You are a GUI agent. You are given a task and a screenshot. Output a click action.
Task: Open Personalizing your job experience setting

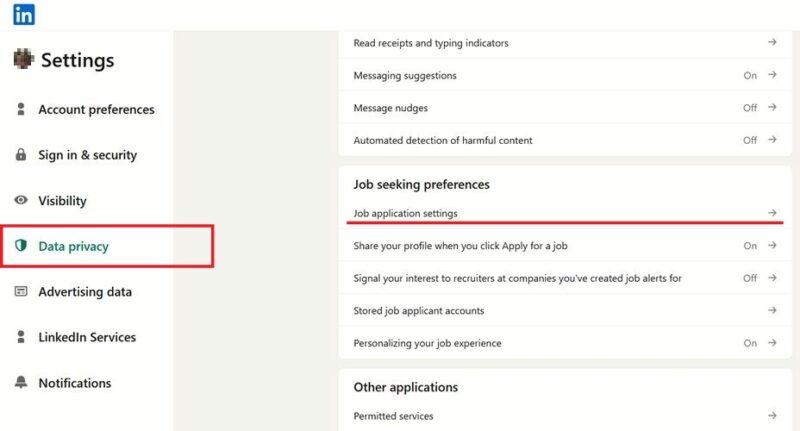(428, 343)
